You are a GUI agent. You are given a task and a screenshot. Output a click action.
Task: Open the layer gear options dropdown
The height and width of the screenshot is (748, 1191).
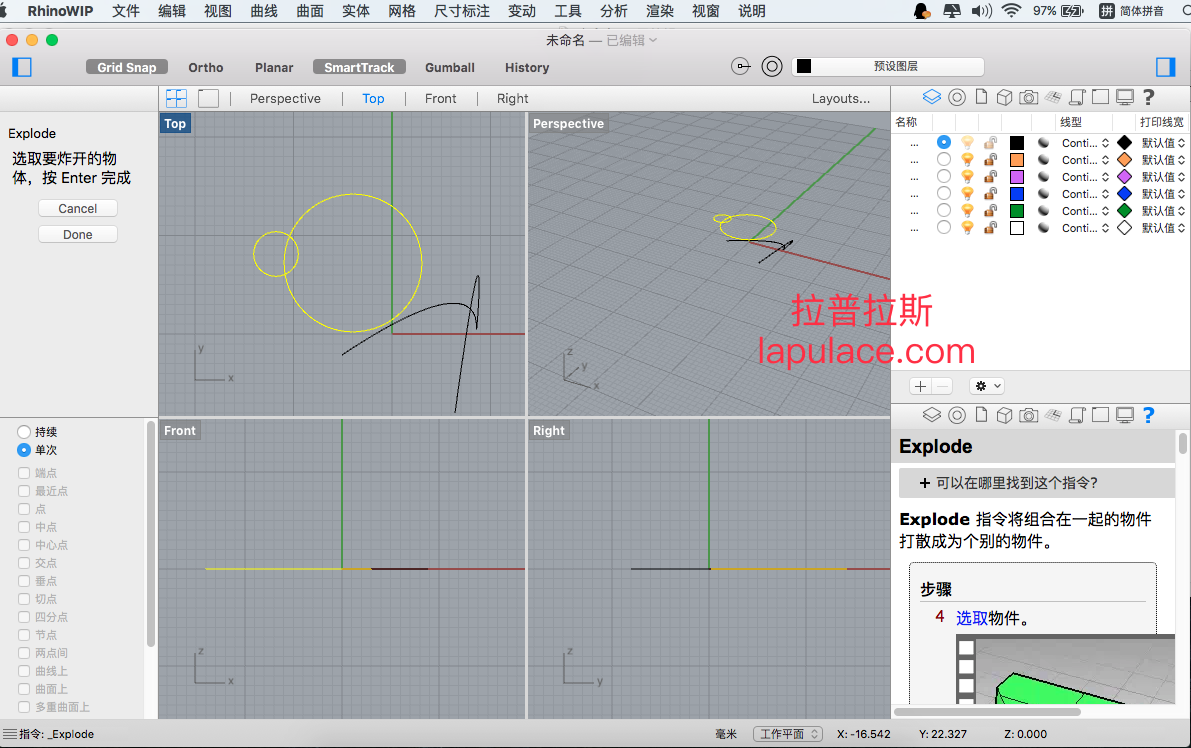(x=987, y=386)
